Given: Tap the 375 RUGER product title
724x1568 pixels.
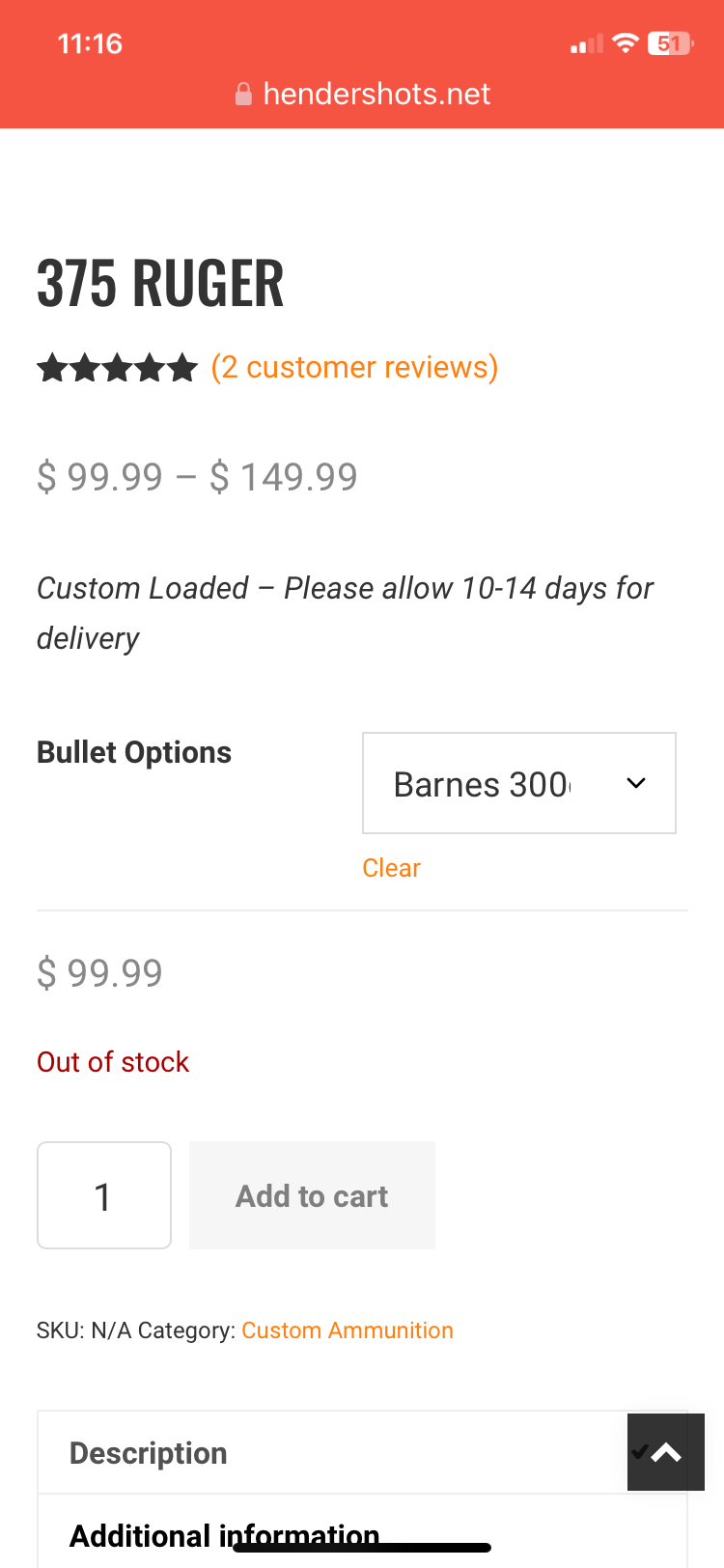Looking at the screenshot, I should tap(160, 283).
